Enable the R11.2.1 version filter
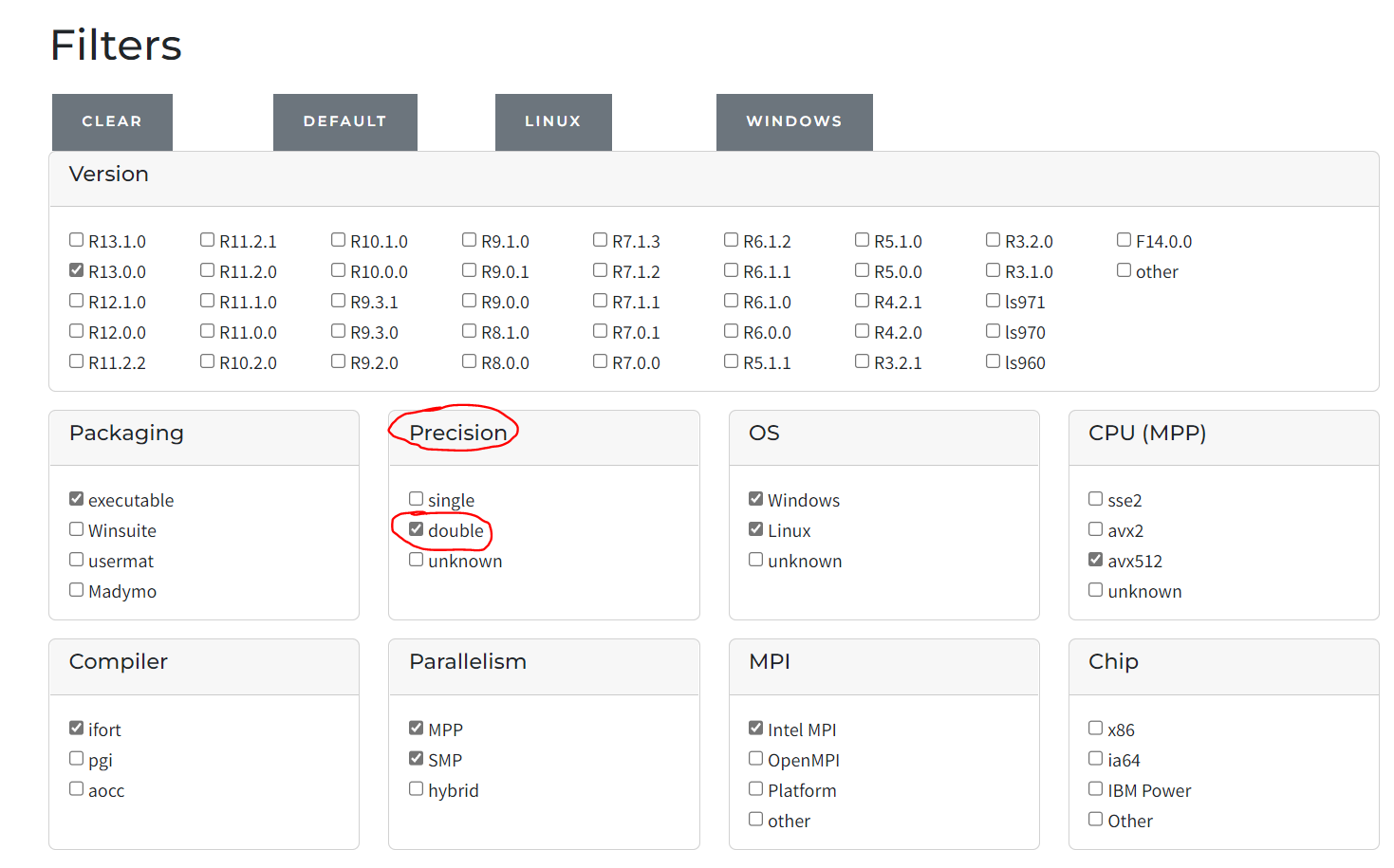The width and height of the screenshot is (1394, 868). coord(208,240)
